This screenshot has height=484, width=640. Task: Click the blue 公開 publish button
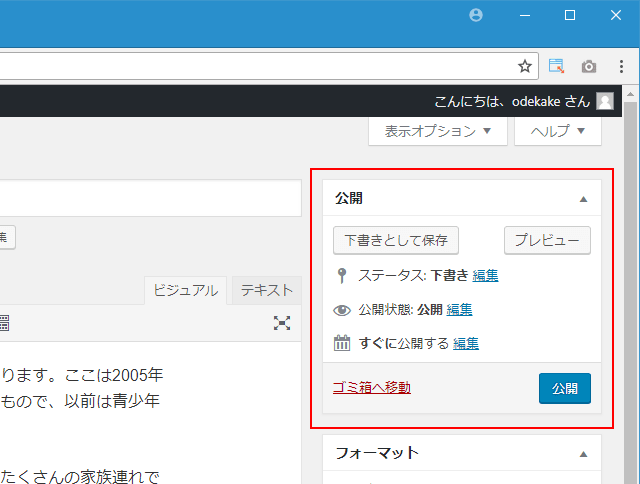tap(564, 389)
